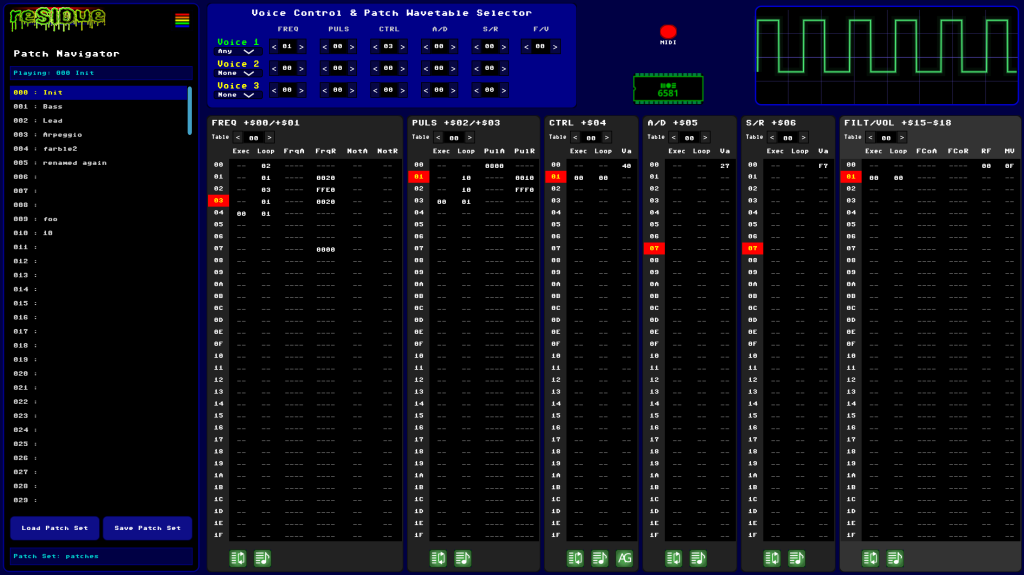This screenshot has width=1024, height=575.
Task: Click the FILT/VOL panel loop-list icon
Action: coord(871,558)
